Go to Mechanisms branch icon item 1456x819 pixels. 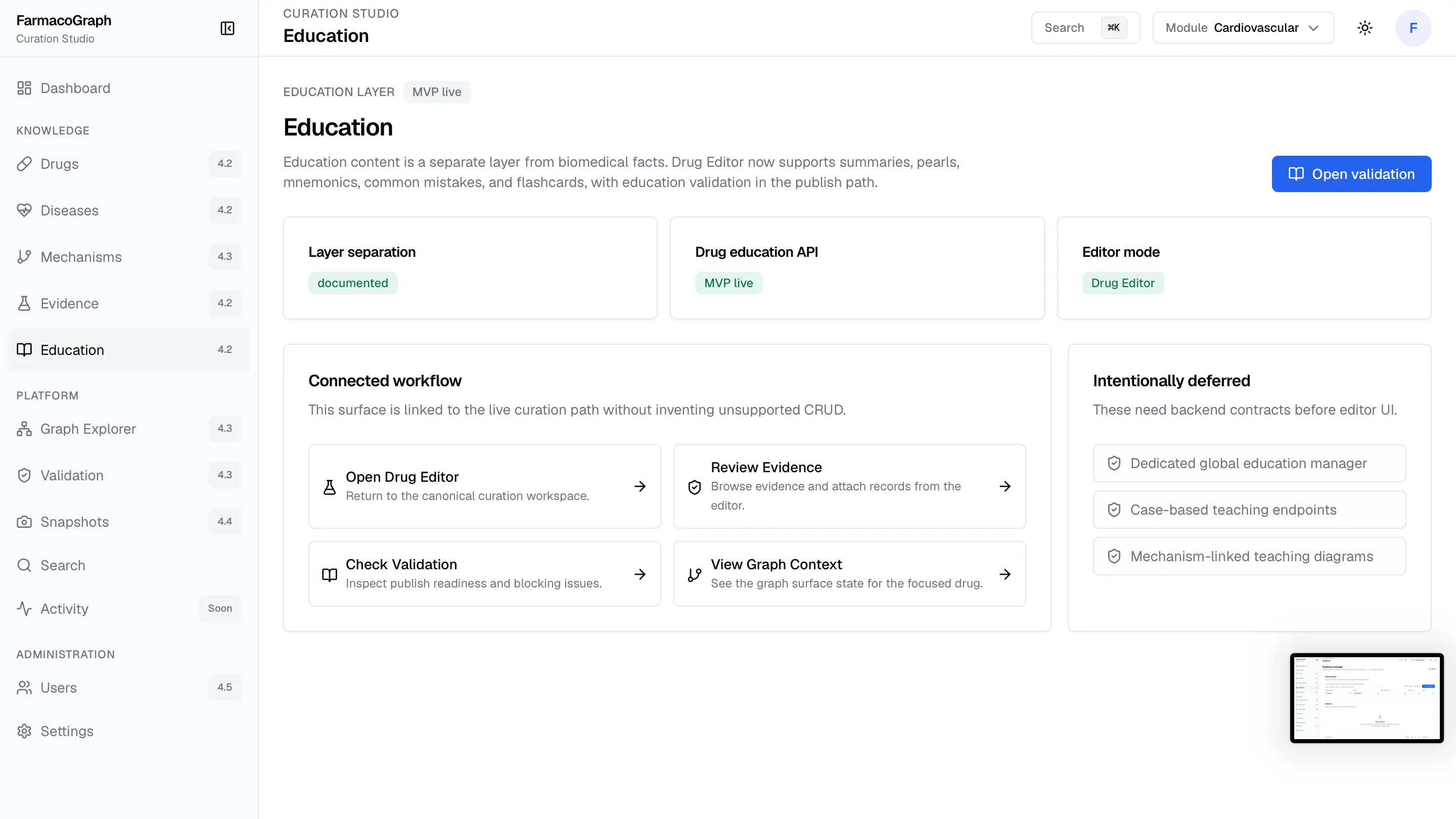(x=24, y=257)
